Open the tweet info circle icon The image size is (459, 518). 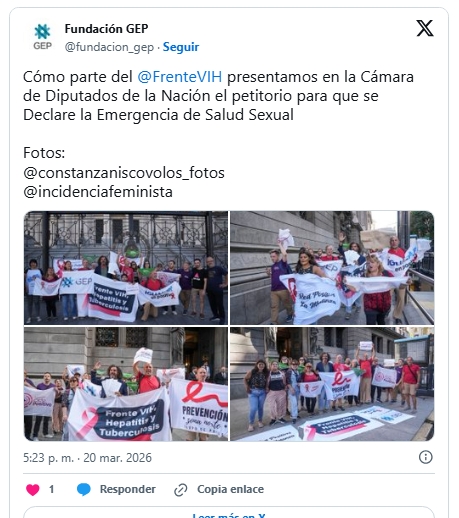pyautogui.click(x=425, y=457)
